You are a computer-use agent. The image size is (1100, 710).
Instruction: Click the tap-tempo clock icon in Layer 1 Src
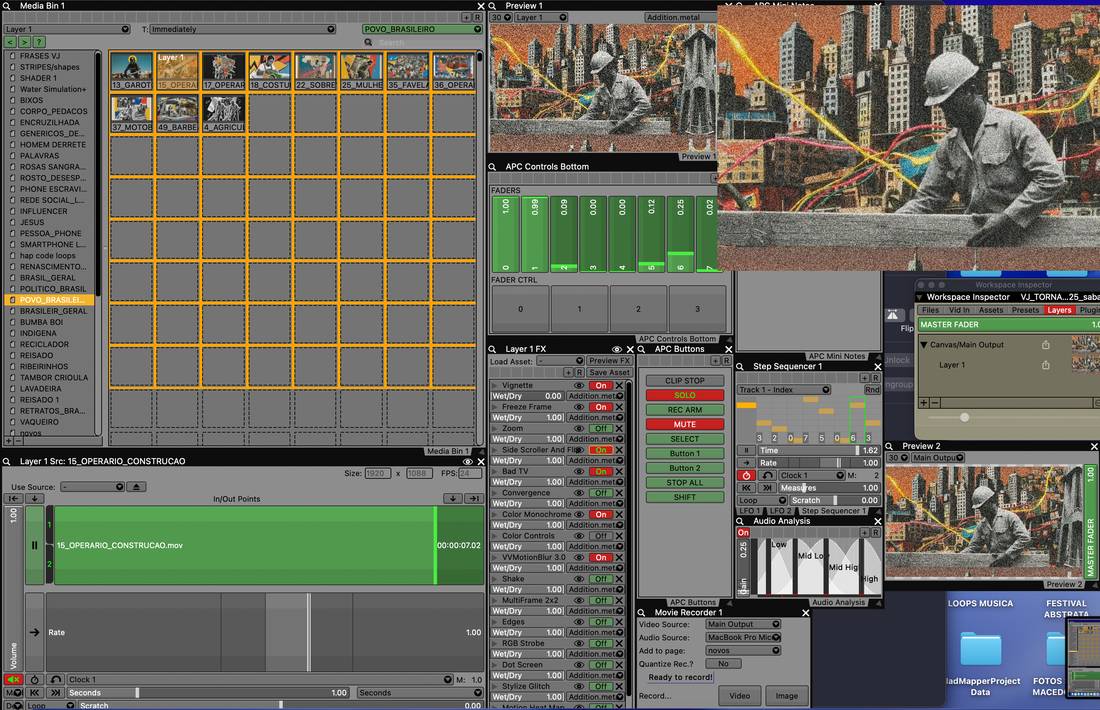[34, 679]
